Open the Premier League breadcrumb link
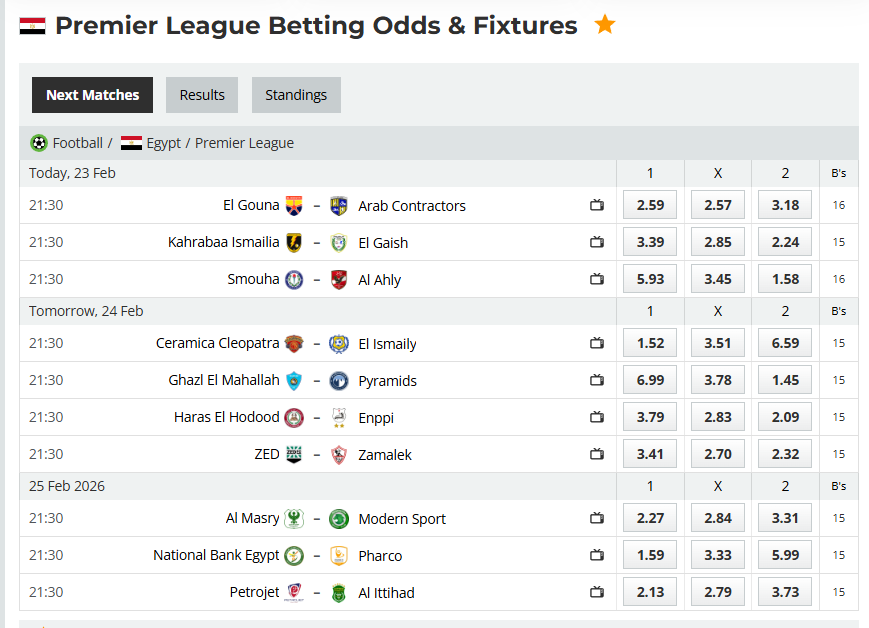This screenshot has height=628, width=869. [244, 143]
